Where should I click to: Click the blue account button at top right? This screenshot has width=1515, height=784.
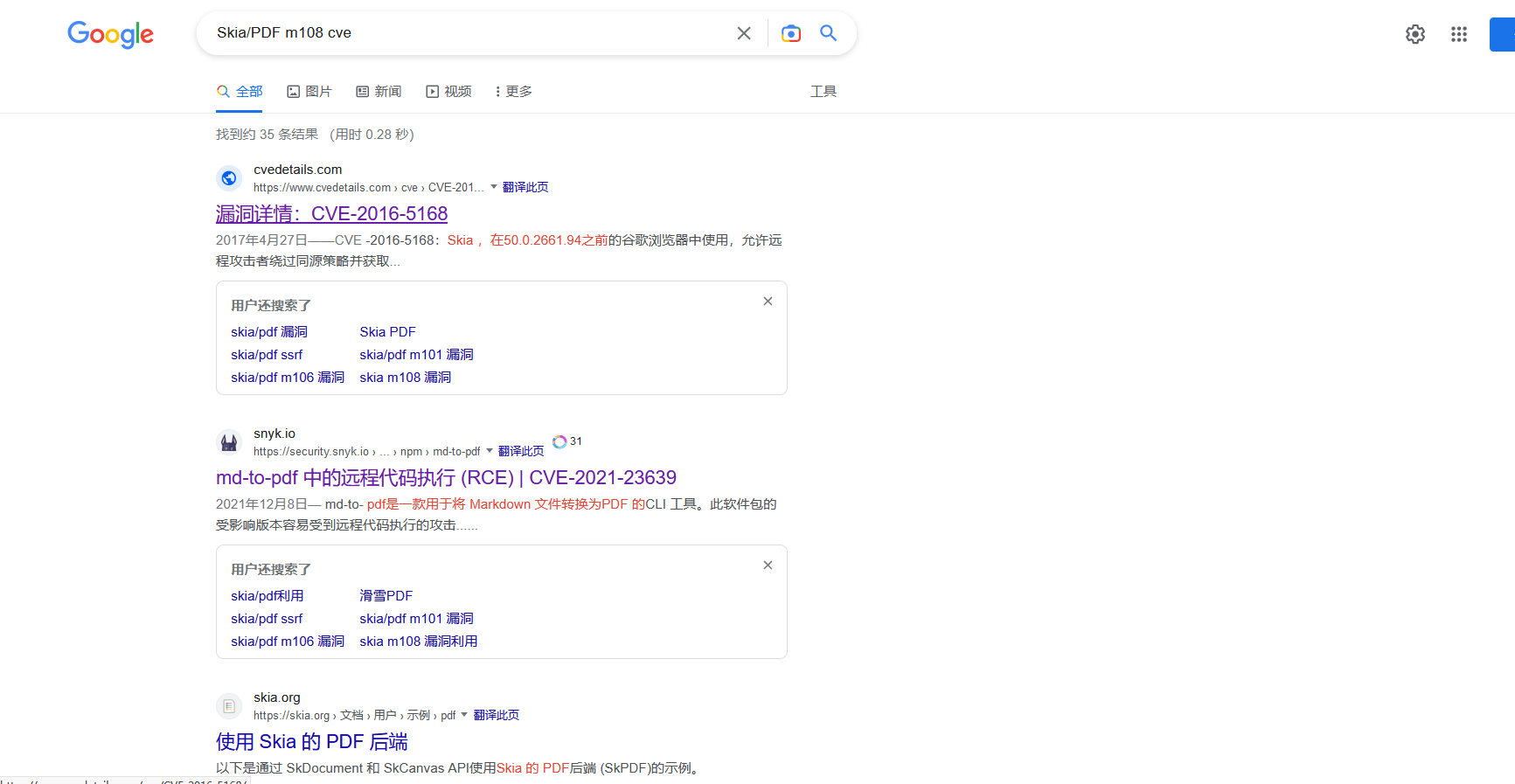(1502, 34)
